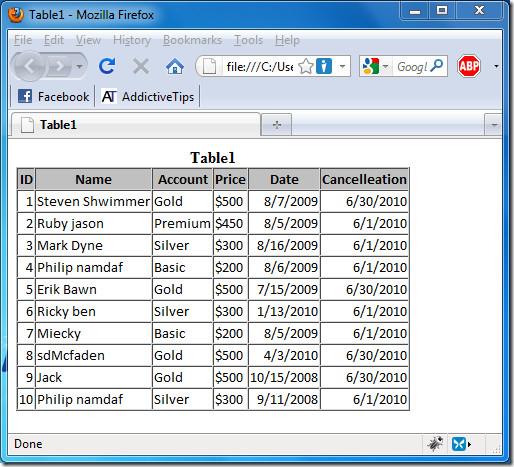This screenshot has width=514, height=467.
Task: Go back with the Back arrow button
Action: 29,67
